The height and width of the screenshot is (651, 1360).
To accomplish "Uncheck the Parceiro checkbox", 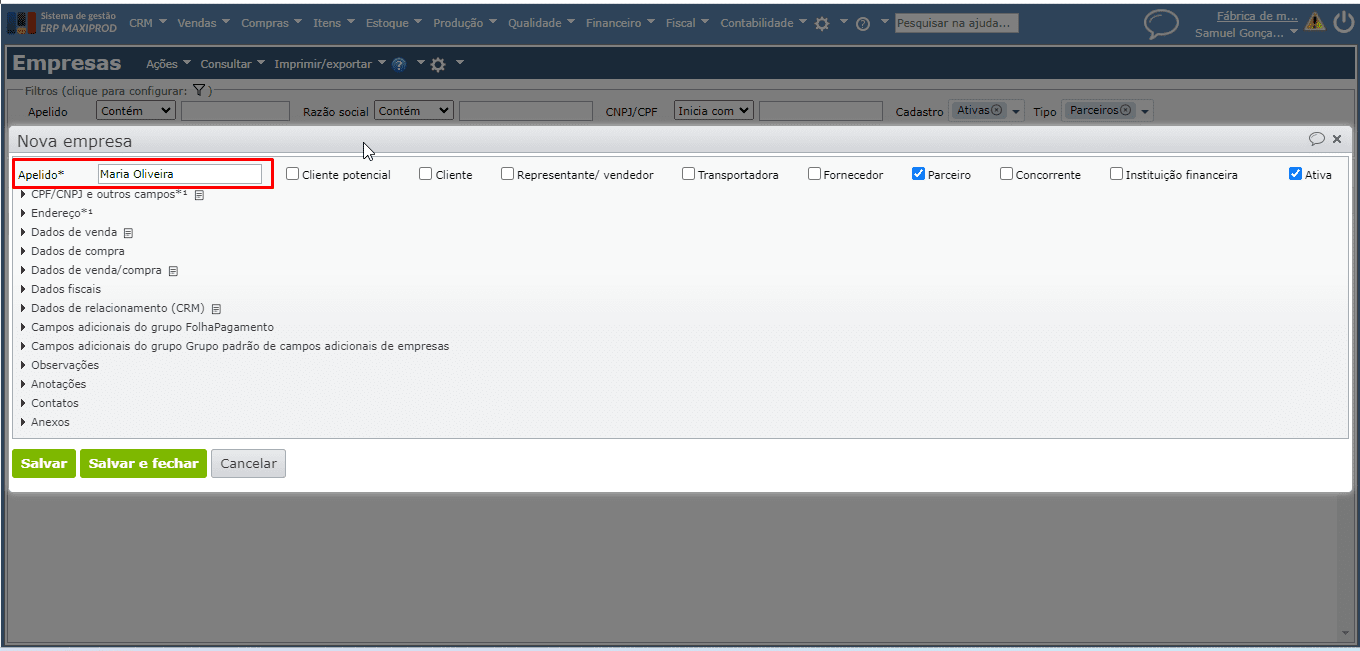I will click(x=919, y=174).
